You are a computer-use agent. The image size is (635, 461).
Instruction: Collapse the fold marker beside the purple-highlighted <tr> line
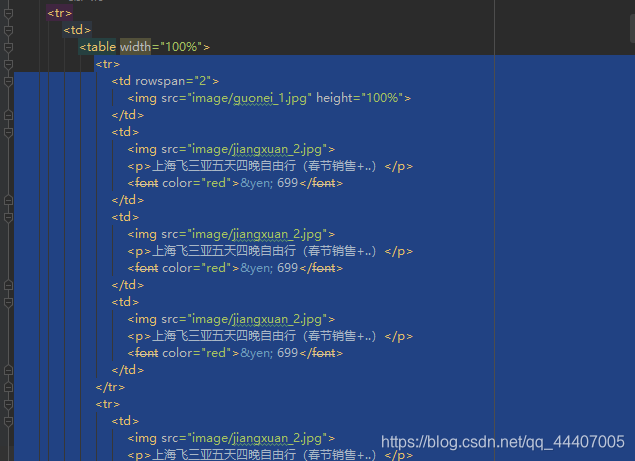tap(8, 13)
